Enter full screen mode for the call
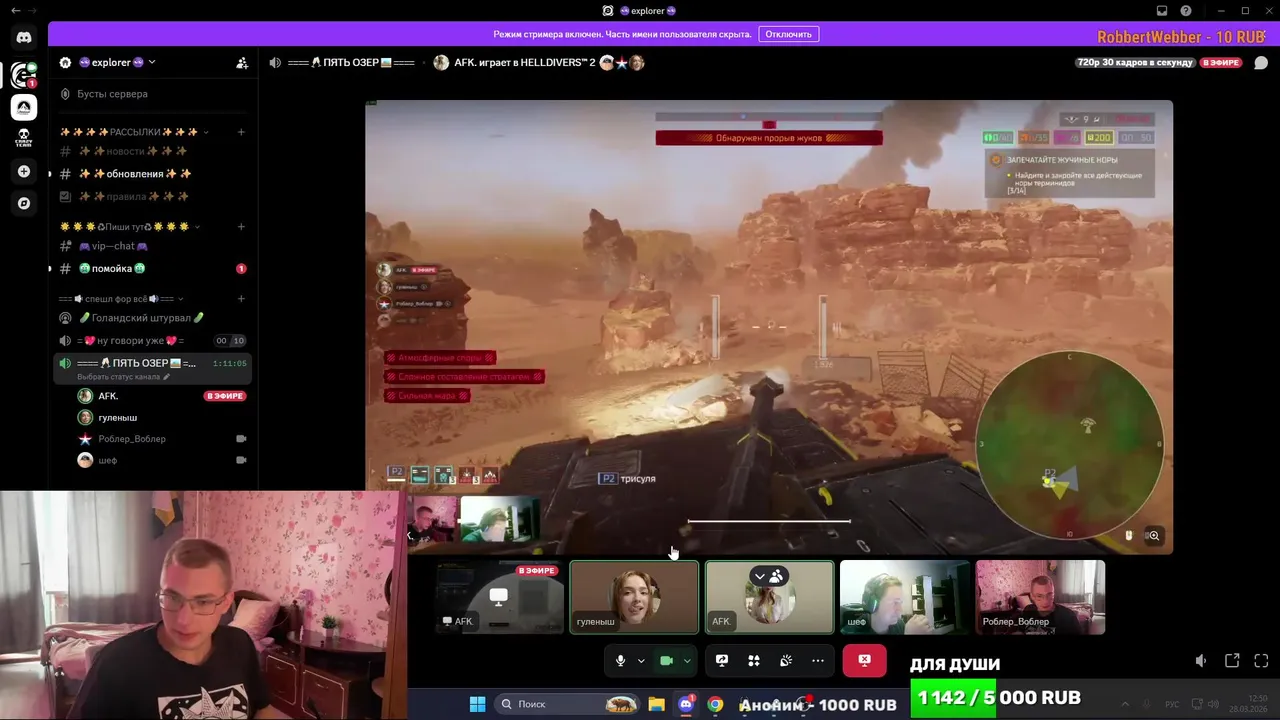Screen dimensions: 1280x720 pos(1261,661)
